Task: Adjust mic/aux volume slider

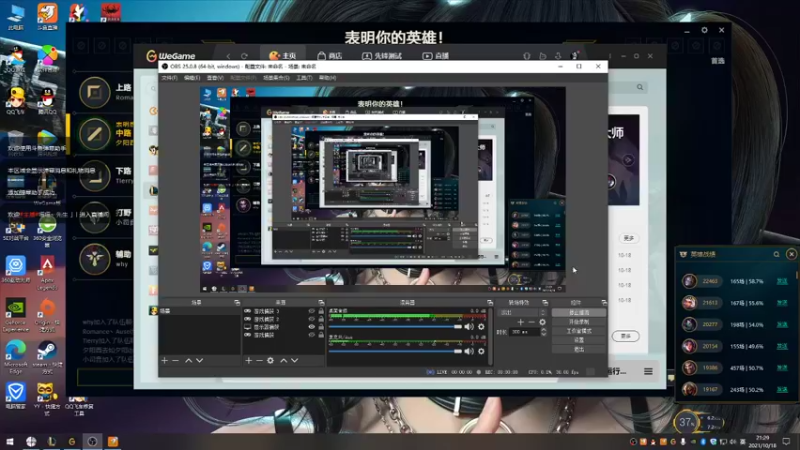Action: (395, 351)
